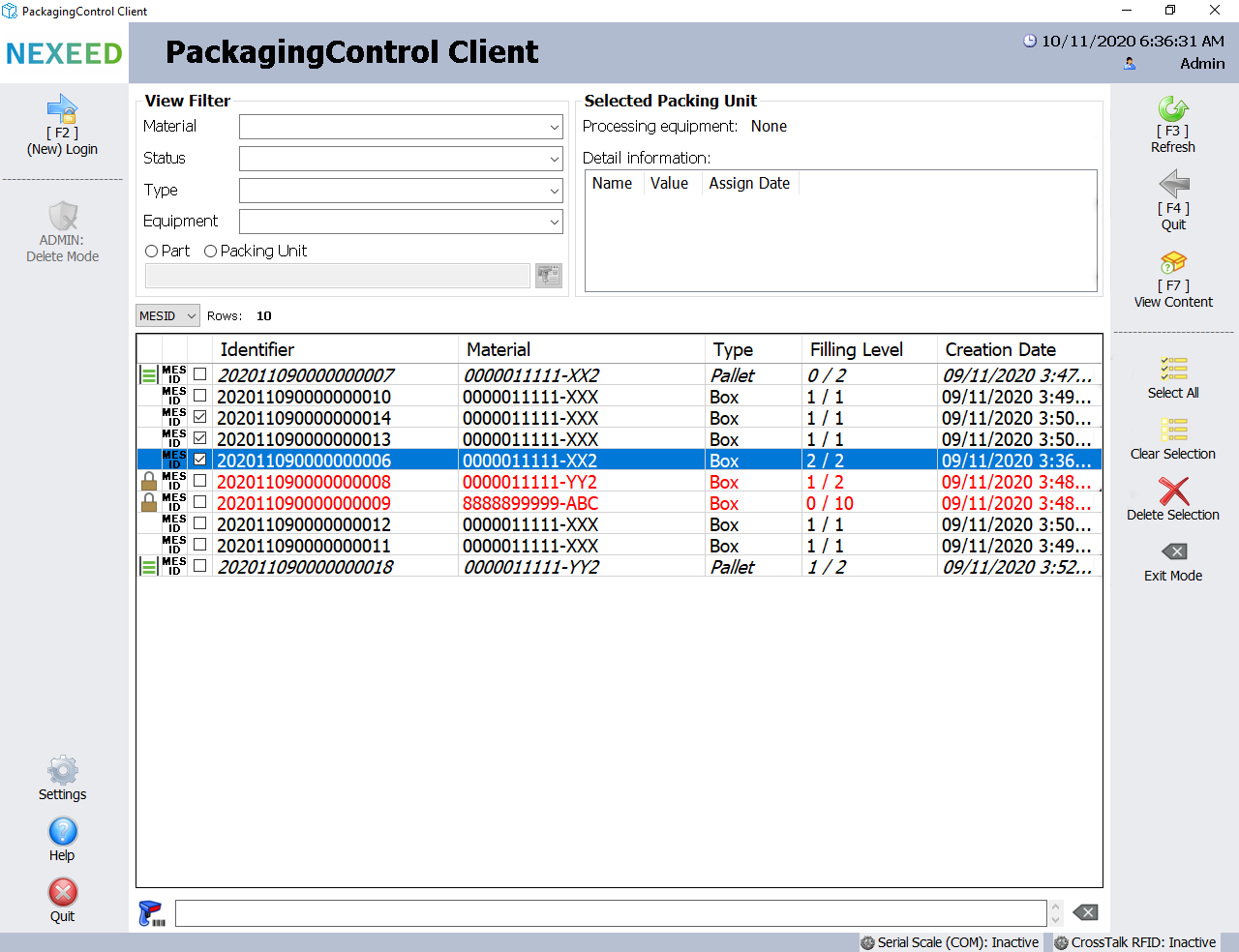
Task: Click the Delete Selection red X icon
Action: click(x=1173, y=491)
